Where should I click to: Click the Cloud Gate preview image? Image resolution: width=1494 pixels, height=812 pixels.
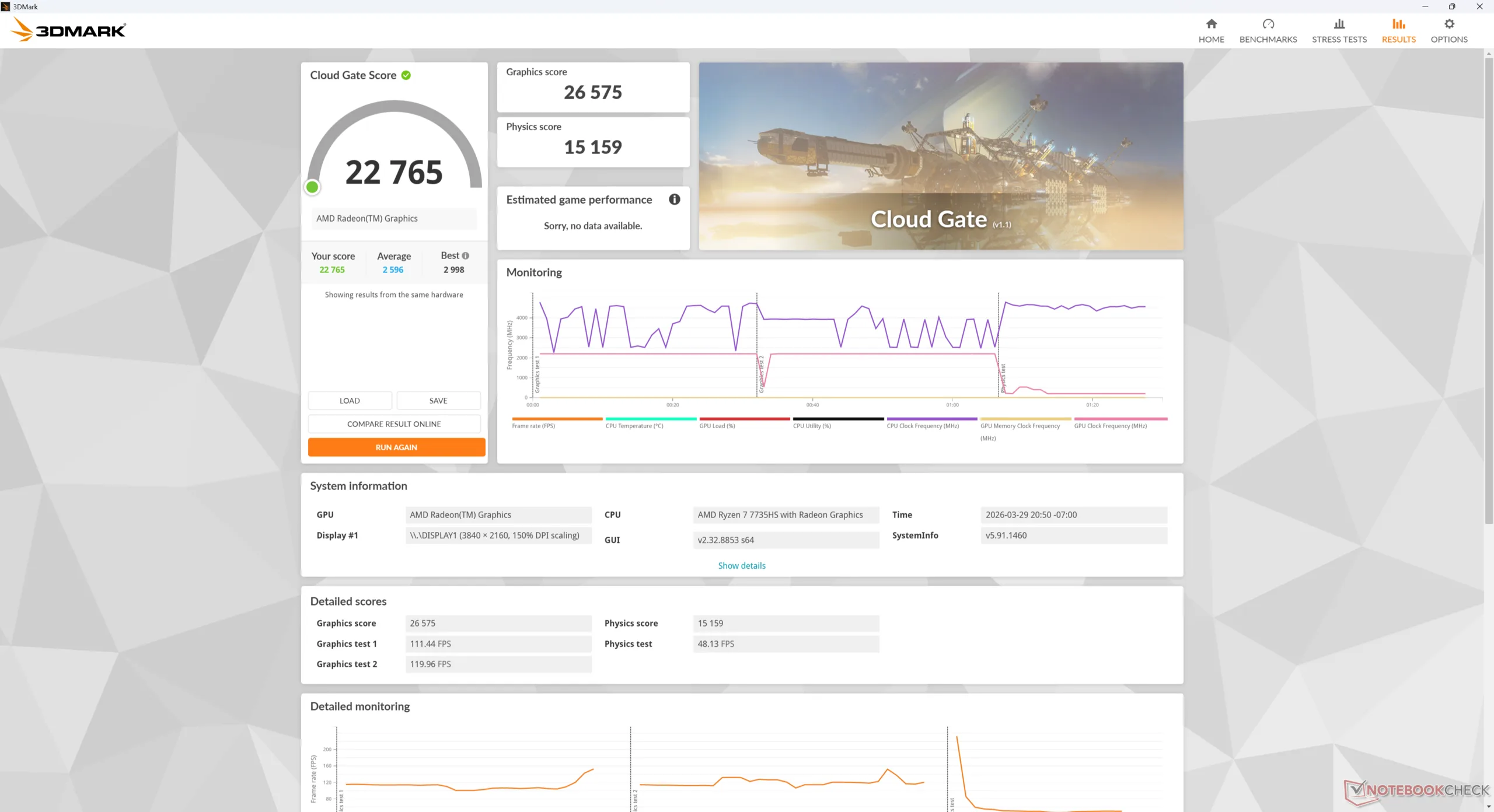coord(941,156)
